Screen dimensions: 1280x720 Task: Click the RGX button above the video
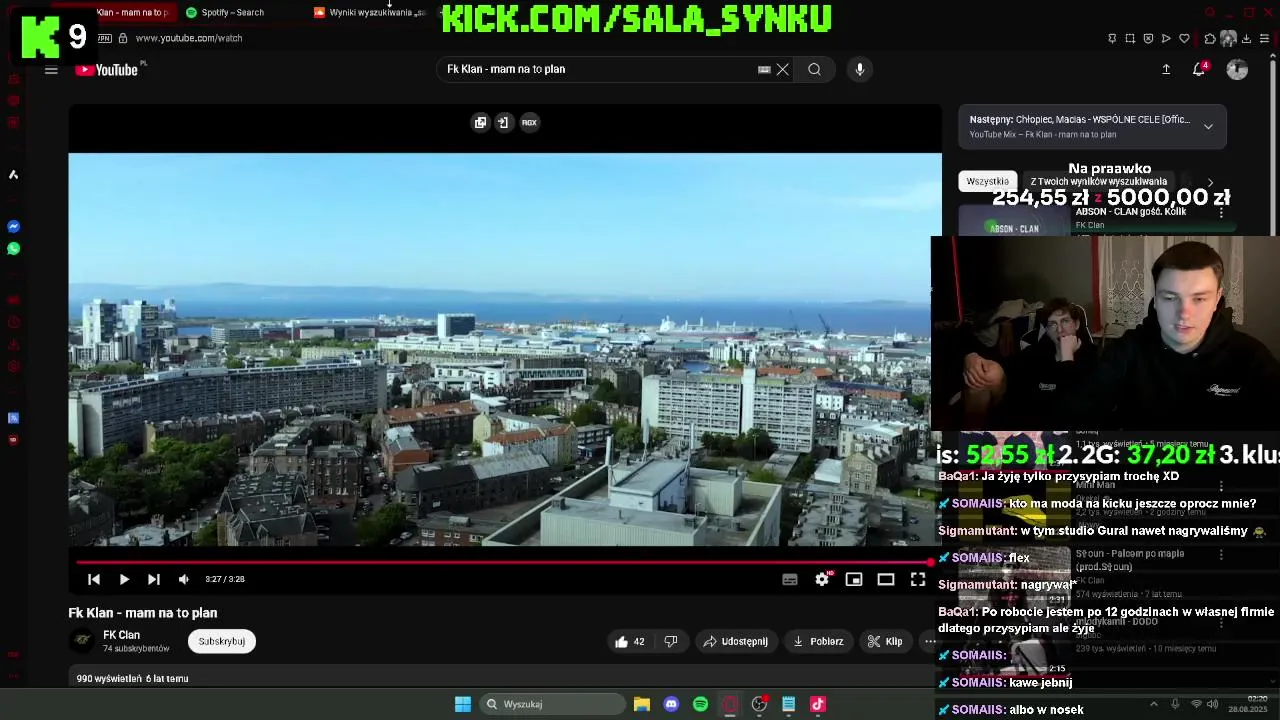(x=529, y=122)
